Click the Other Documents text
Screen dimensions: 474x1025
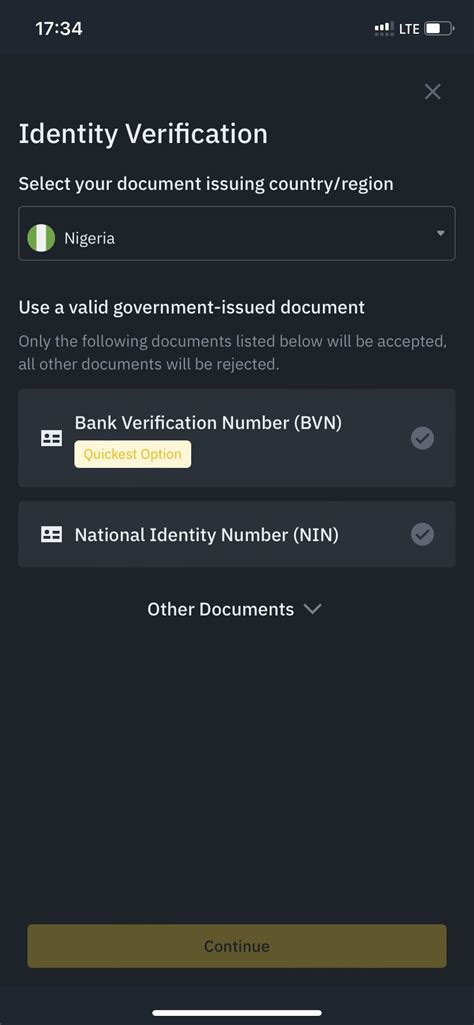pyautogui.click(x=220, y=609)
